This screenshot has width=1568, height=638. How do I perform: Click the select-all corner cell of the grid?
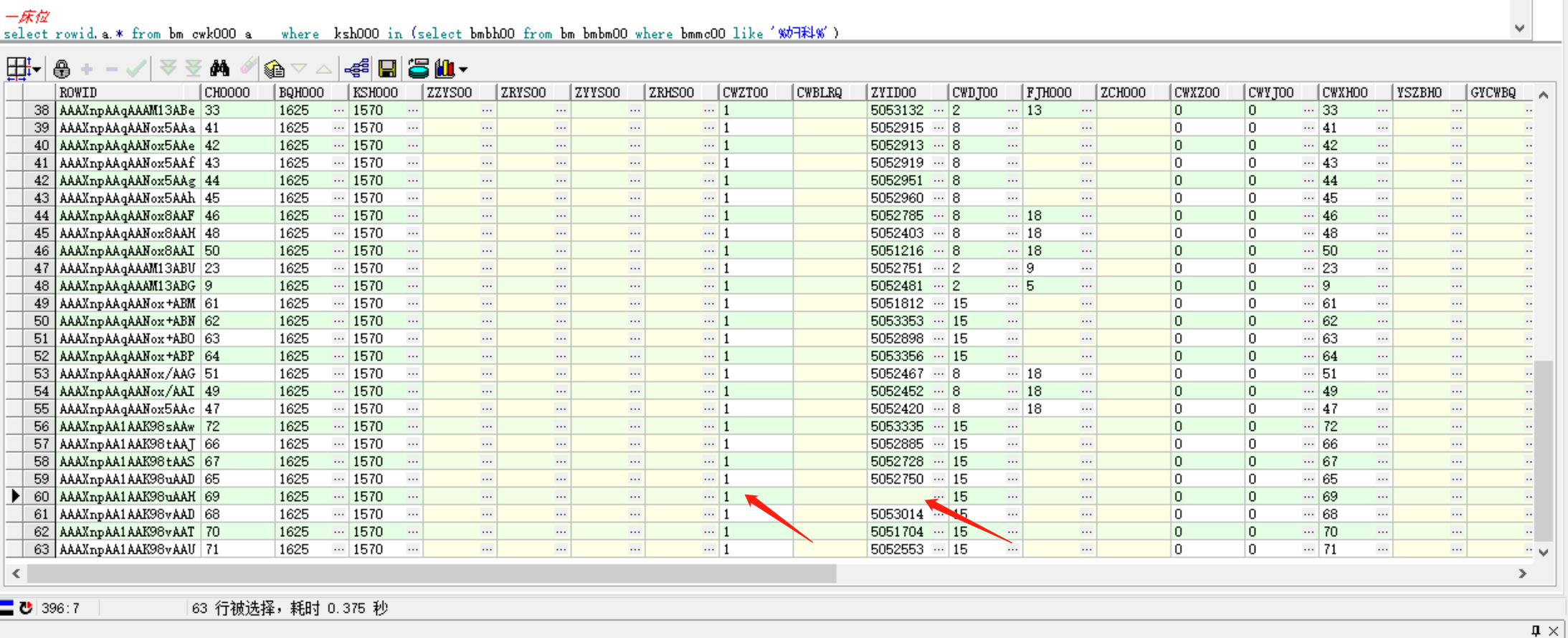[x=14, y=92]
